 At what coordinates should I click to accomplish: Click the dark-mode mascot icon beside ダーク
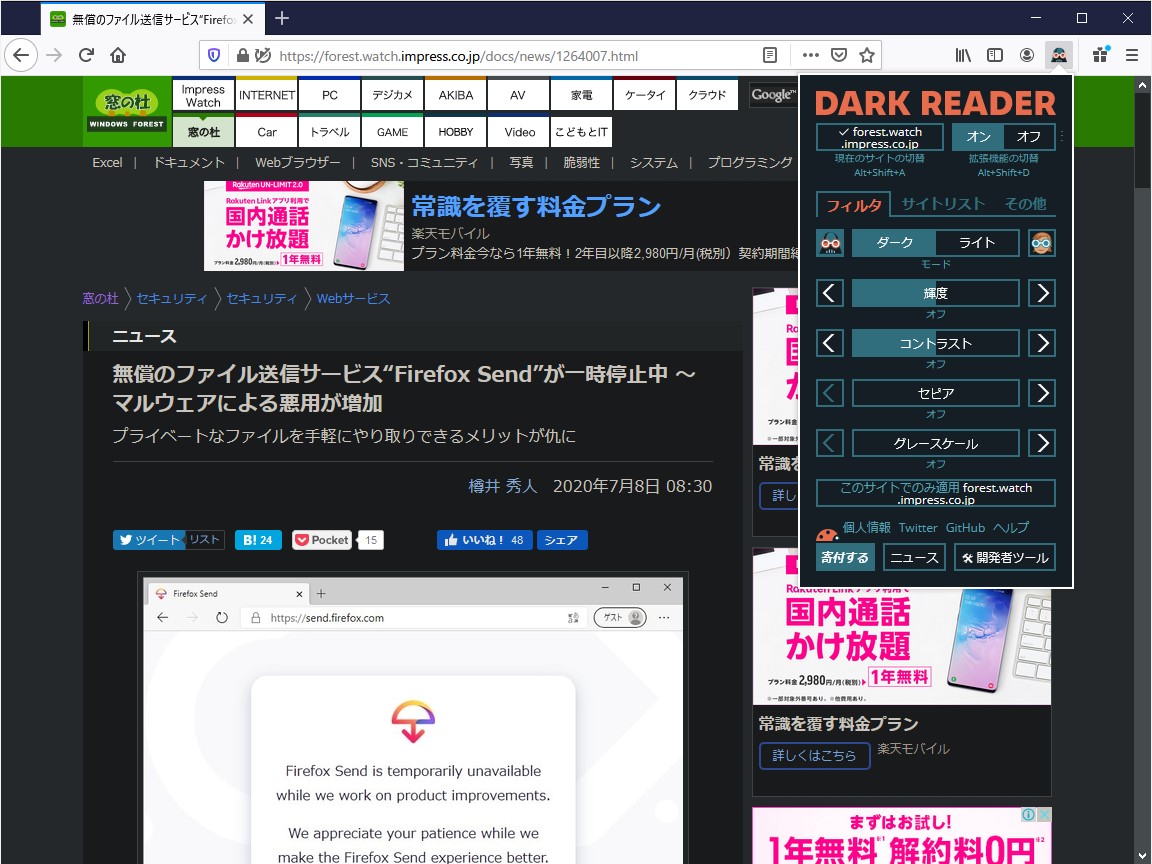(x=829, y=242)
